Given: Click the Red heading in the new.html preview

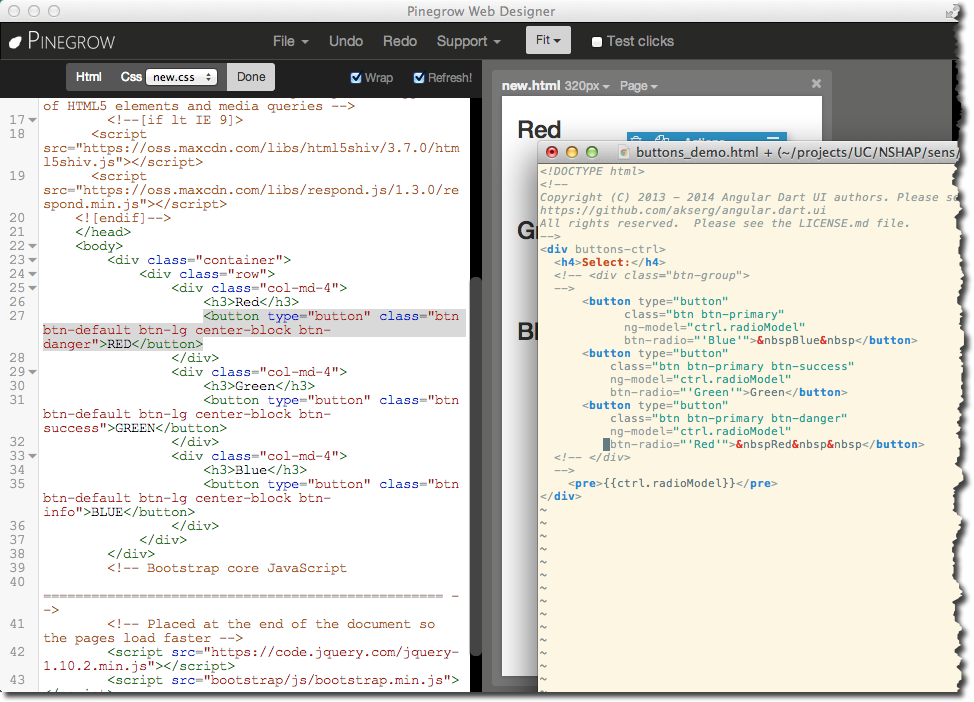Looking at the screenshot, I should click(539, 130).
